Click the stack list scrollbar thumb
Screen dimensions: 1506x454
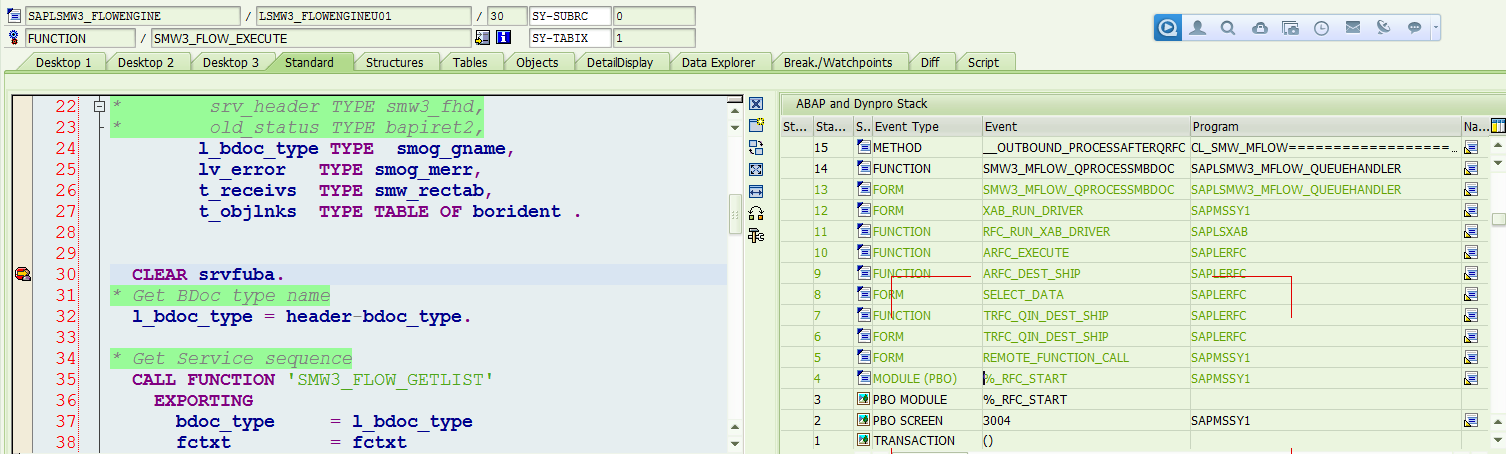1498,219
